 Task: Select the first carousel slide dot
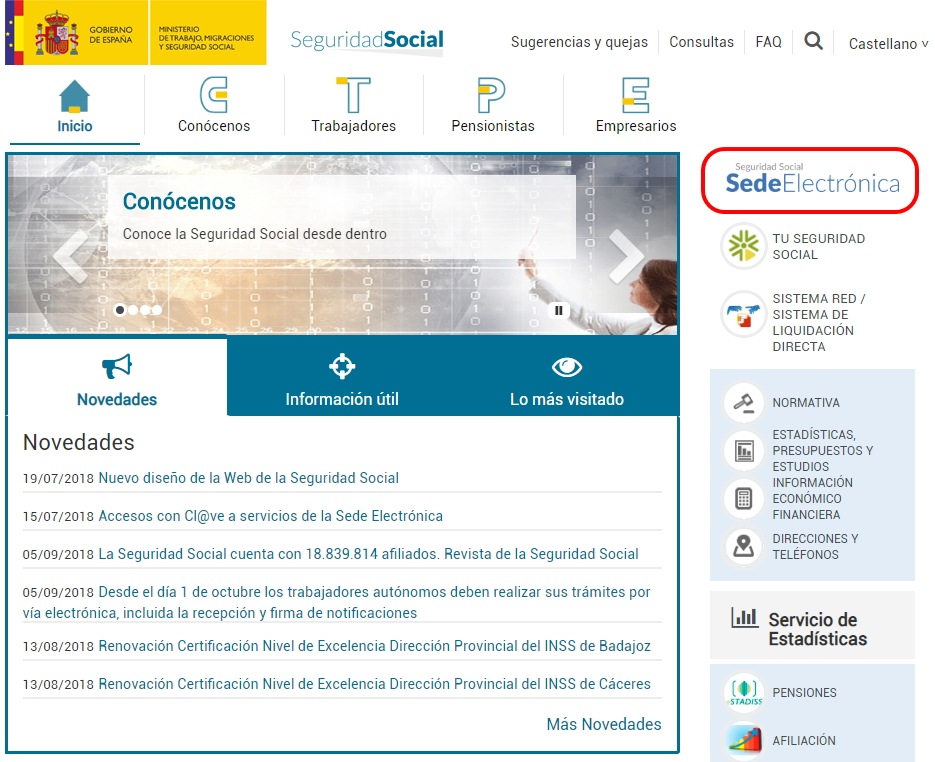[121, 310]
